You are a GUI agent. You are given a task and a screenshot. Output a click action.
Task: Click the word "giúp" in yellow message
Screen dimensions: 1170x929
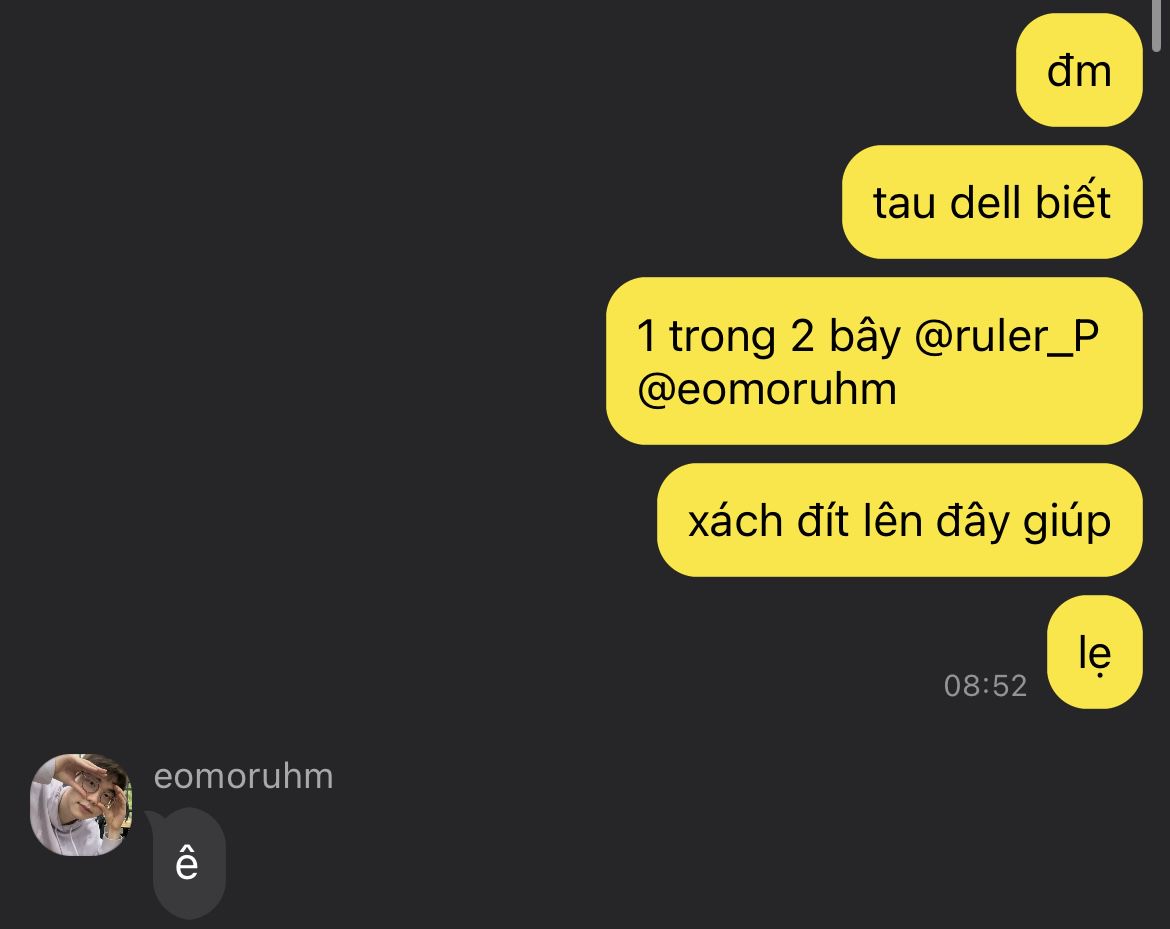(x=1067, y=521)
